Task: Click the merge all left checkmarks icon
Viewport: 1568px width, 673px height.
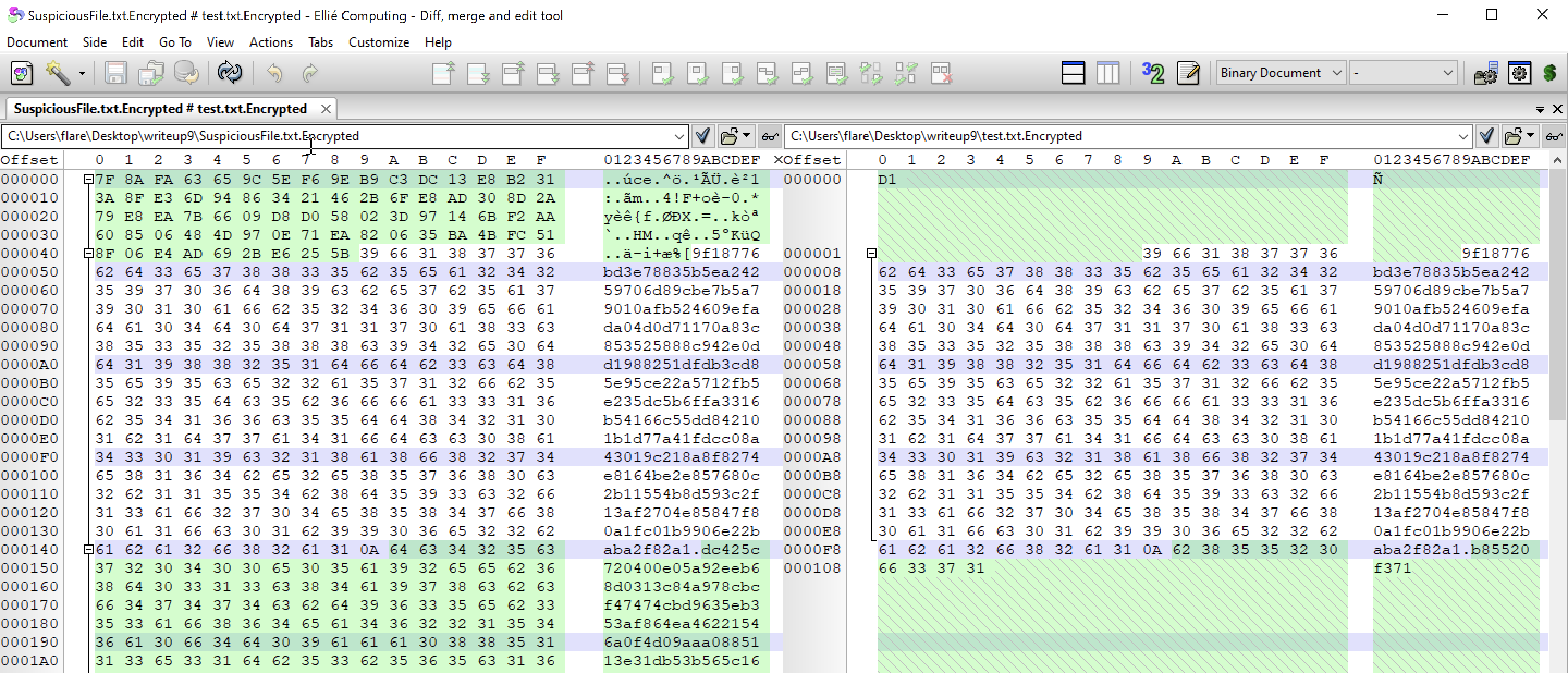Action: (872, 74)
